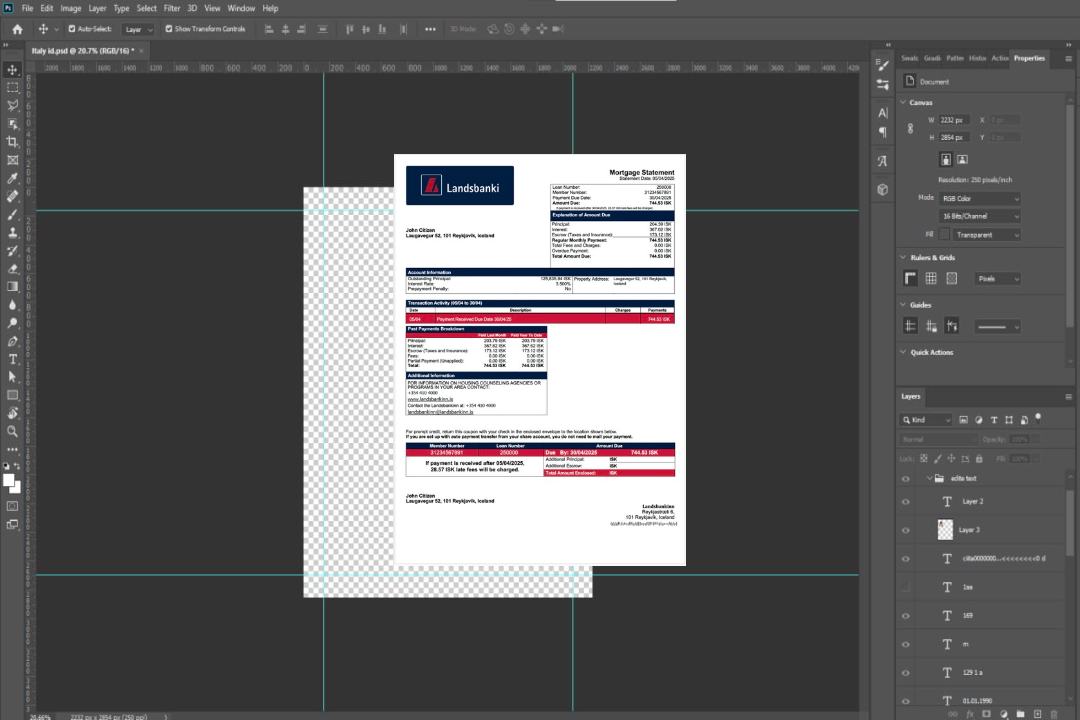This screenshot has height=720, width=1080.
Task: Select the Dodge tool
Action: 12,322
